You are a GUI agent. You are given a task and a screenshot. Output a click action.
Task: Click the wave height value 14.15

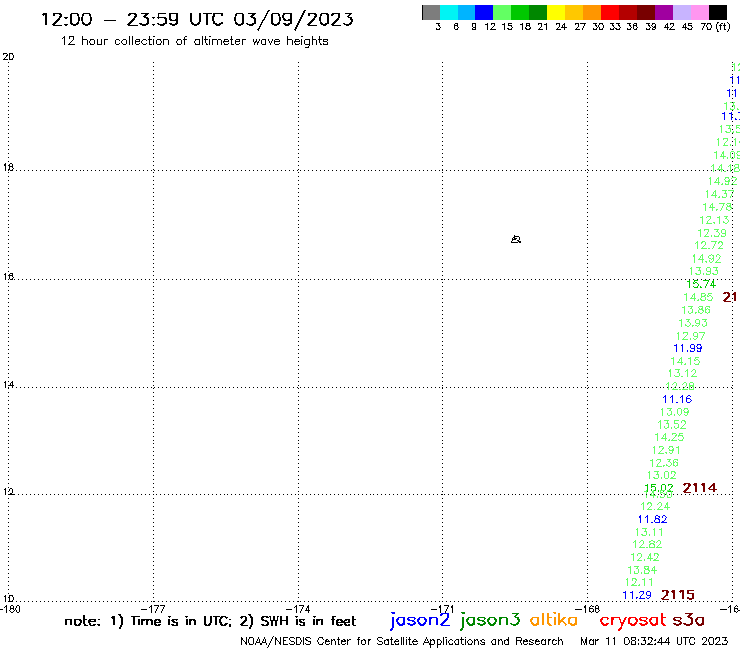[685, 361]
